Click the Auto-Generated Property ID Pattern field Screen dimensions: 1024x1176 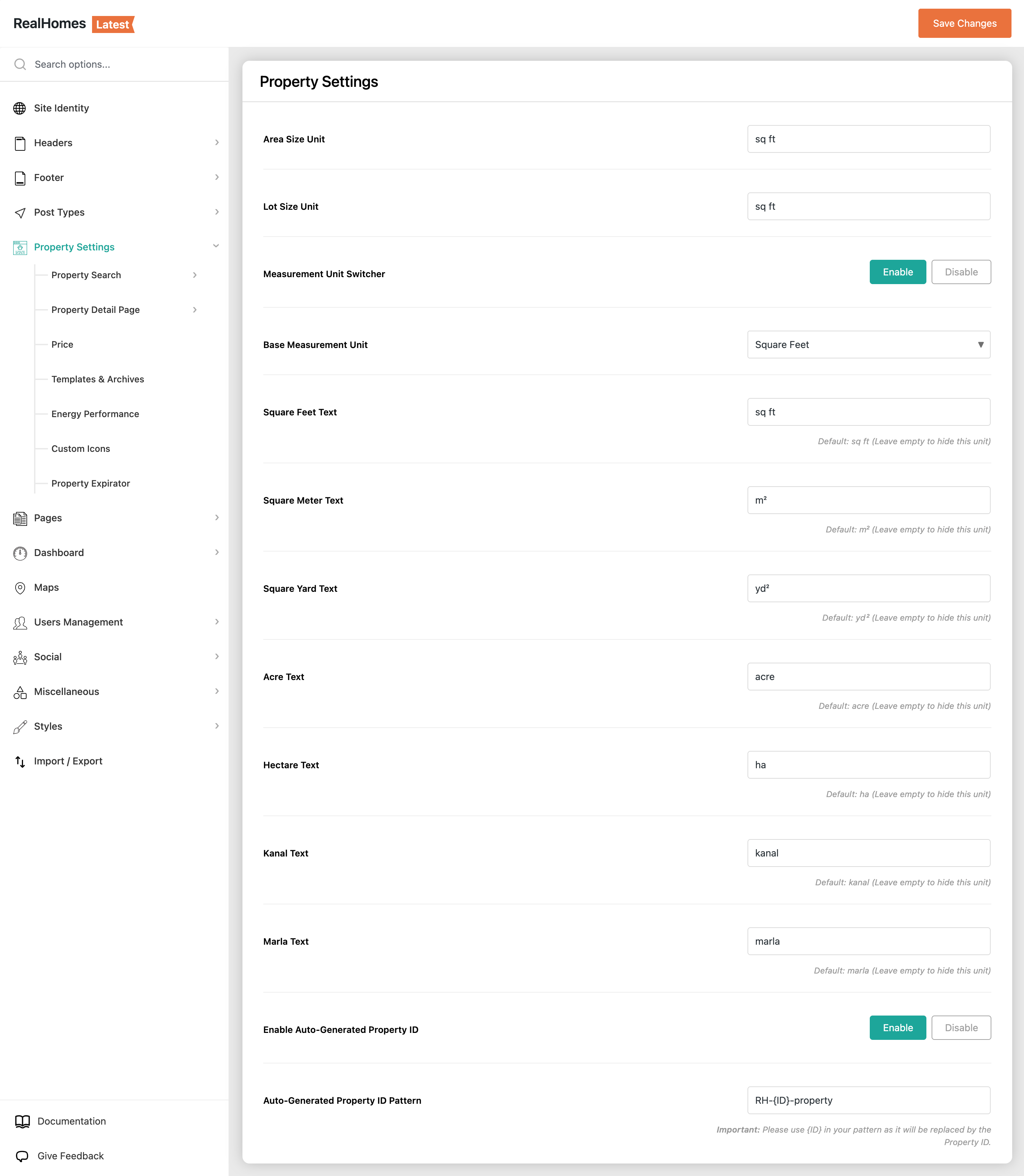[868, 1100]
